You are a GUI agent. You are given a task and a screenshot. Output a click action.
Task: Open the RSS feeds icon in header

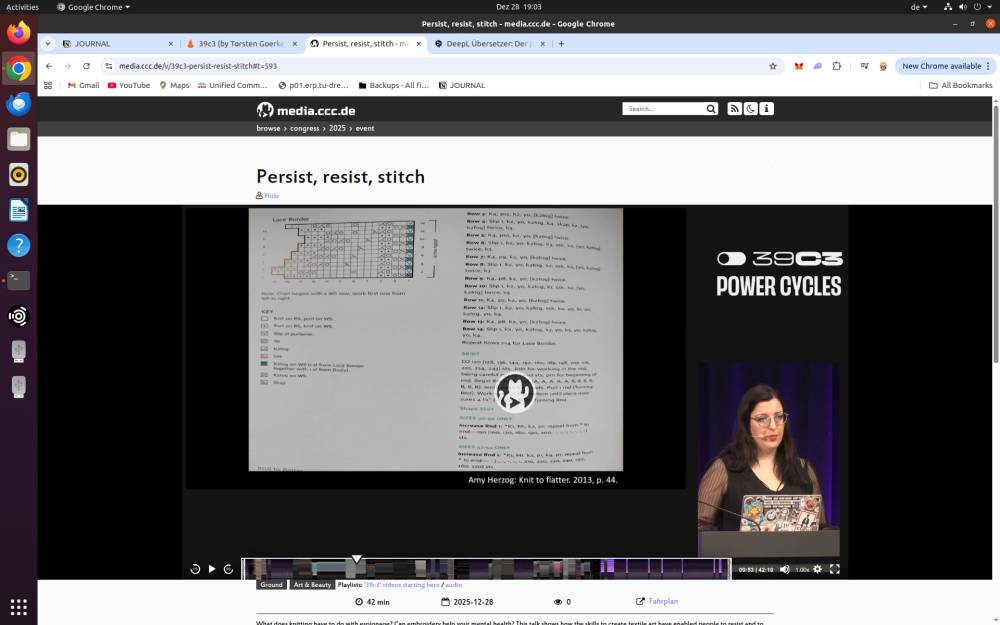(734, 109)
